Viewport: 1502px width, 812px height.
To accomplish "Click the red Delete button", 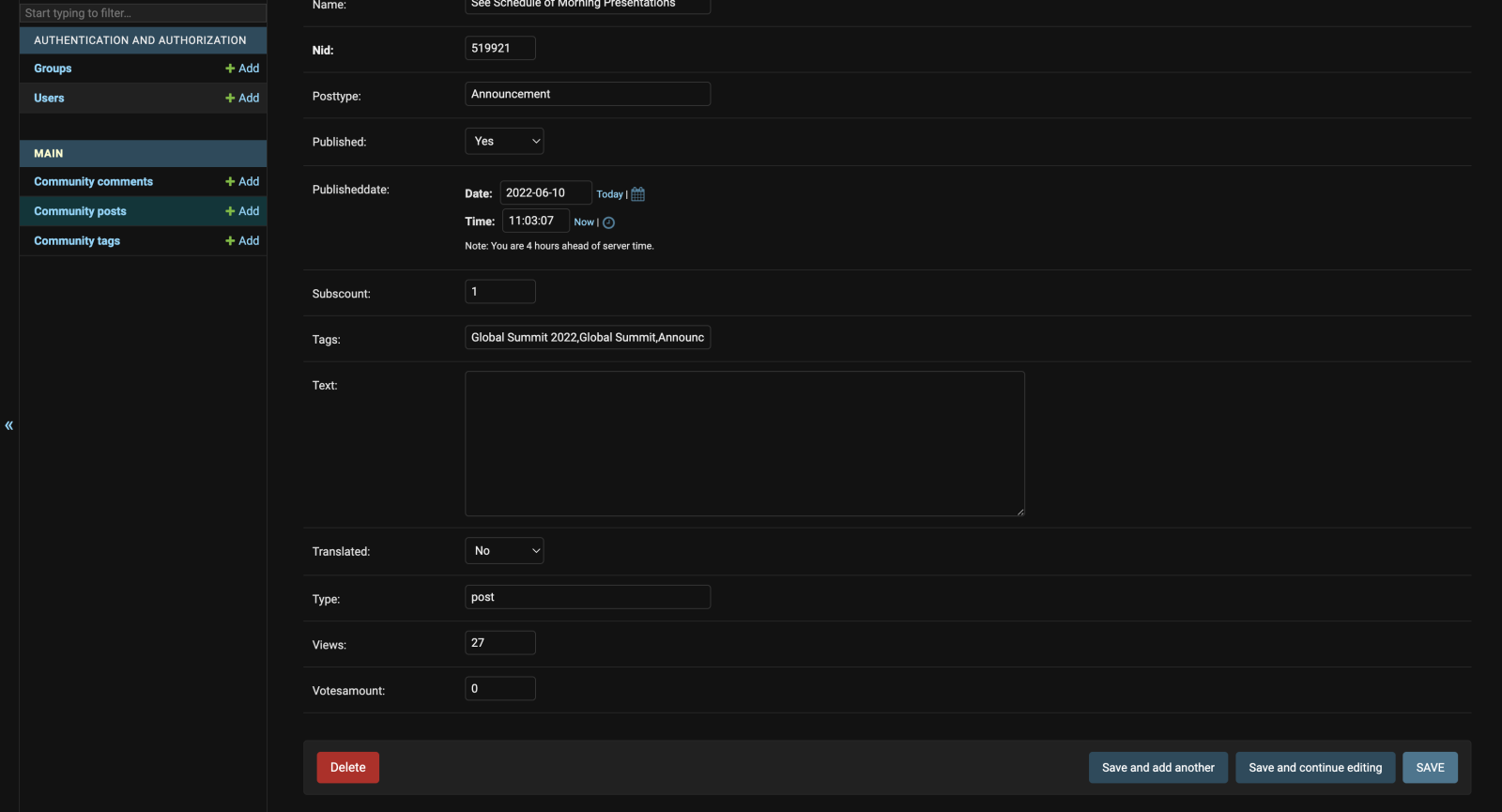I will coord(347,767).
